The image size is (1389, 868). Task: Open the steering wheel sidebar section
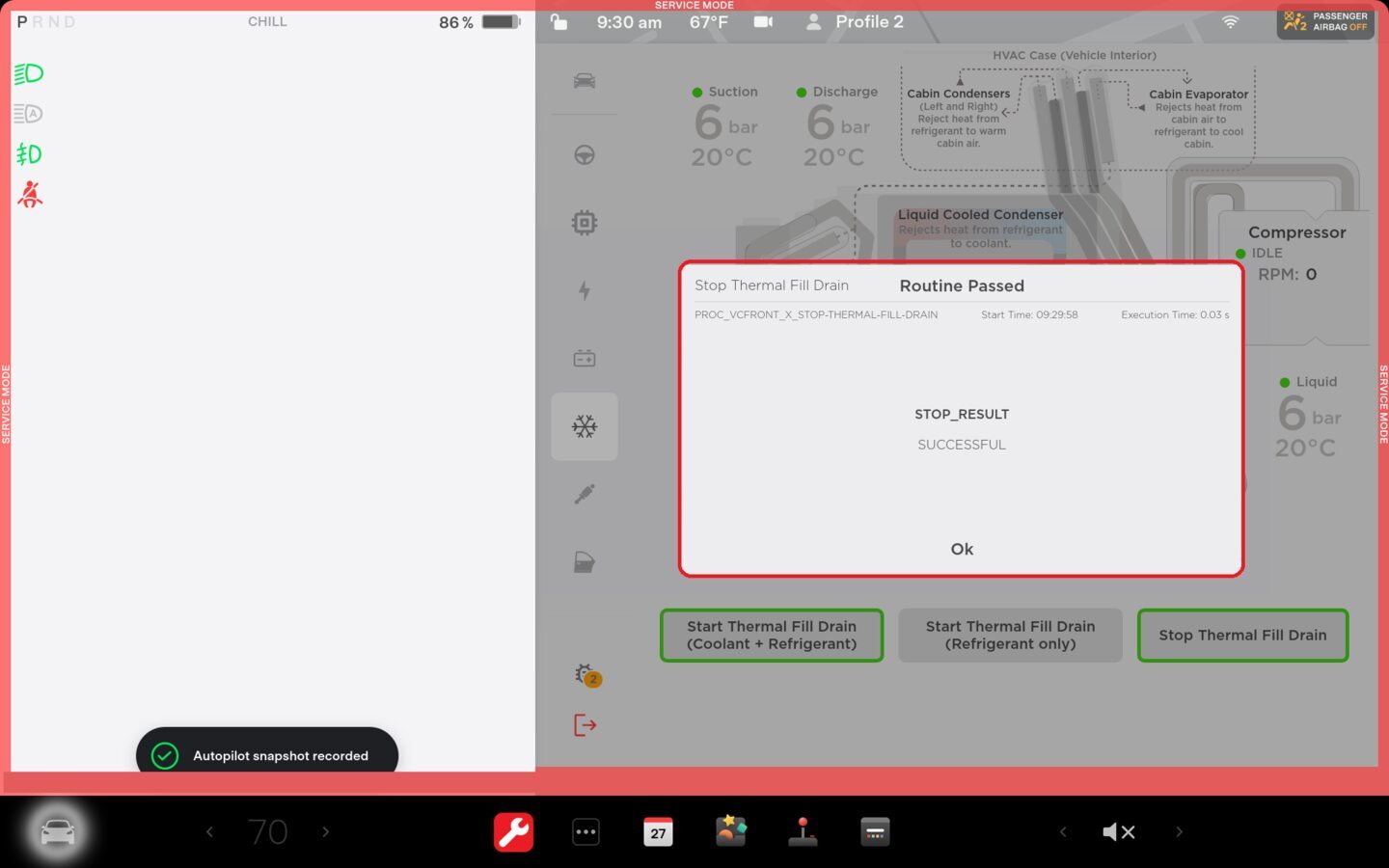pos(585,155)
